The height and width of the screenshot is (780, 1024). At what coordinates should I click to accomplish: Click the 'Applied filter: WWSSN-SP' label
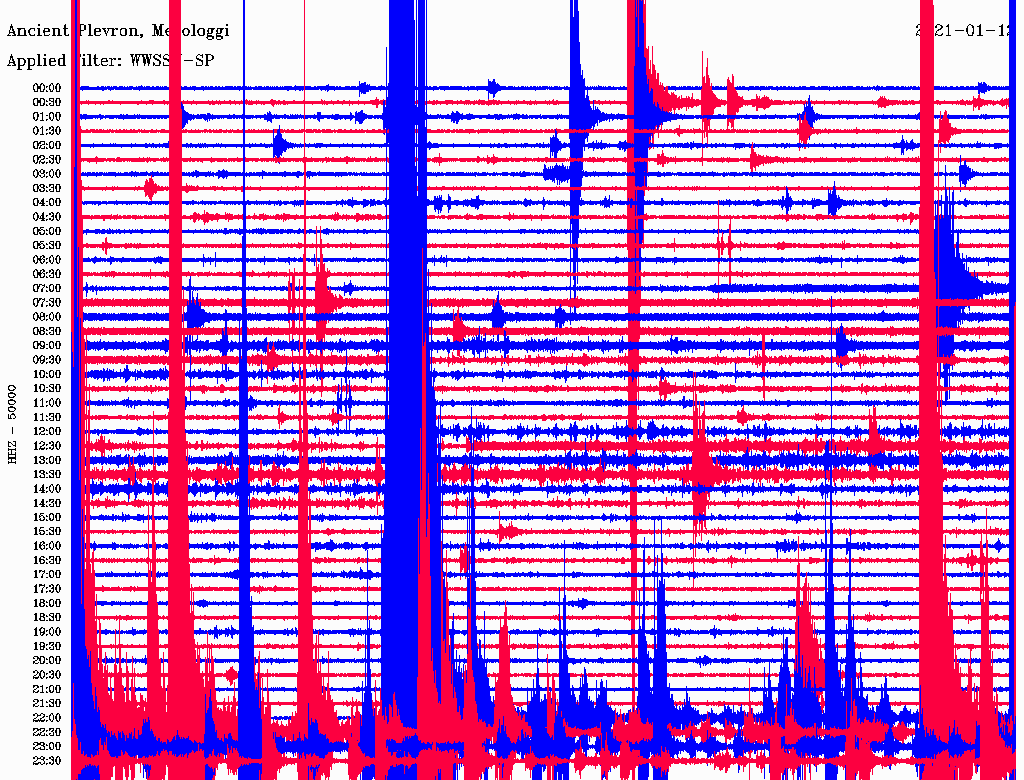(x=110, y=61)
